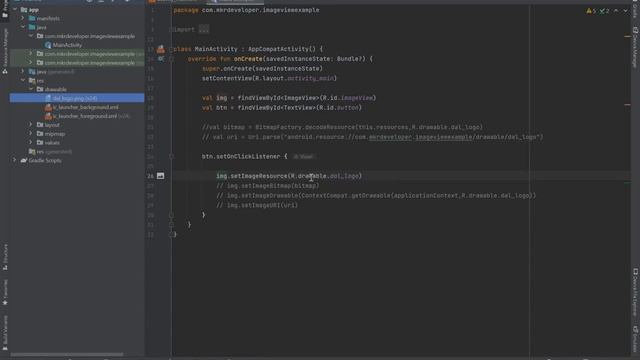This screenshot has height=360, width=640.
Task: Open the Resource Manager side panel
Action: point(5,51)
